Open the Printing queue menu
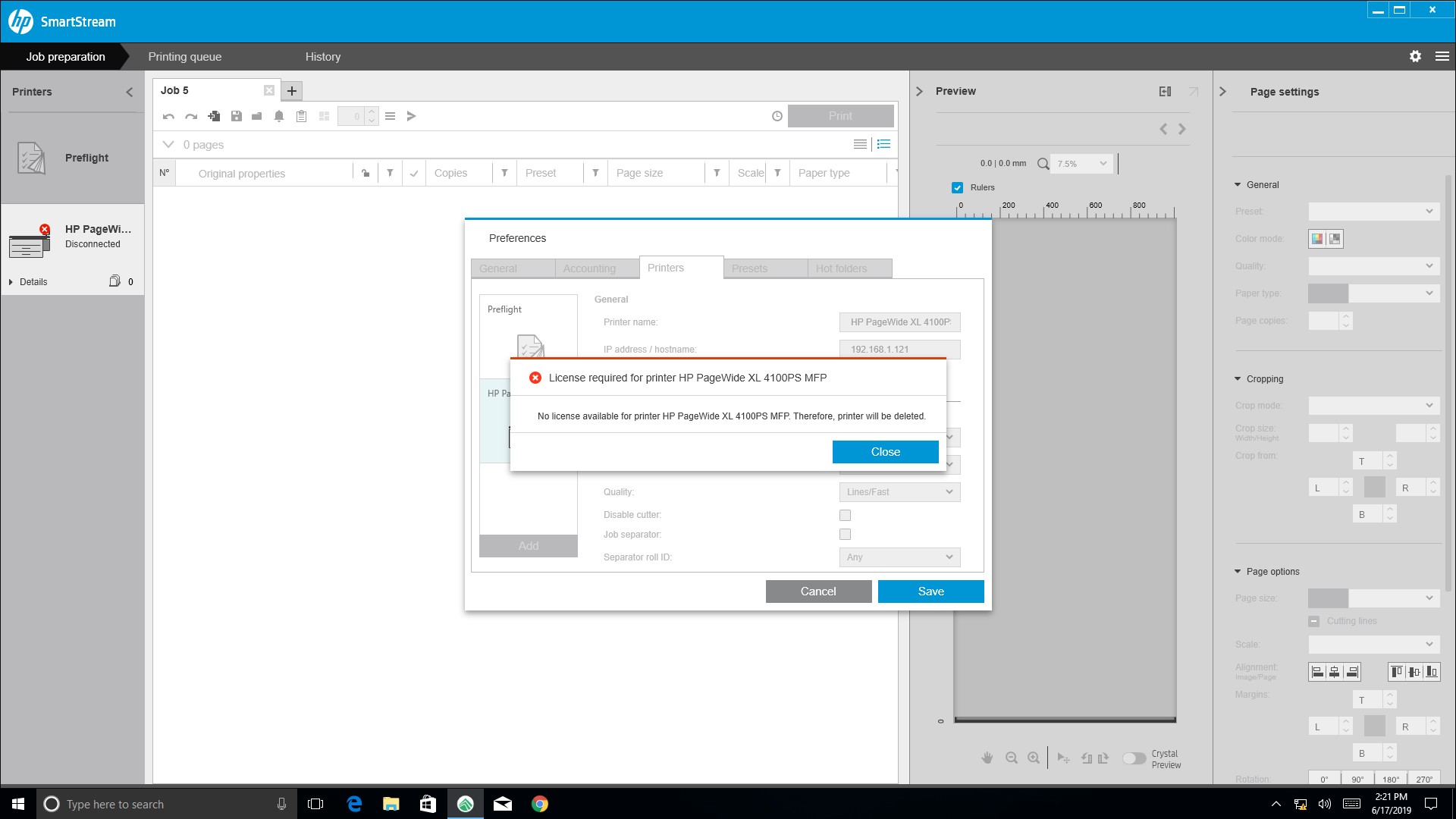Screen dimensions: 1456x819 click(x=184, y=56)
